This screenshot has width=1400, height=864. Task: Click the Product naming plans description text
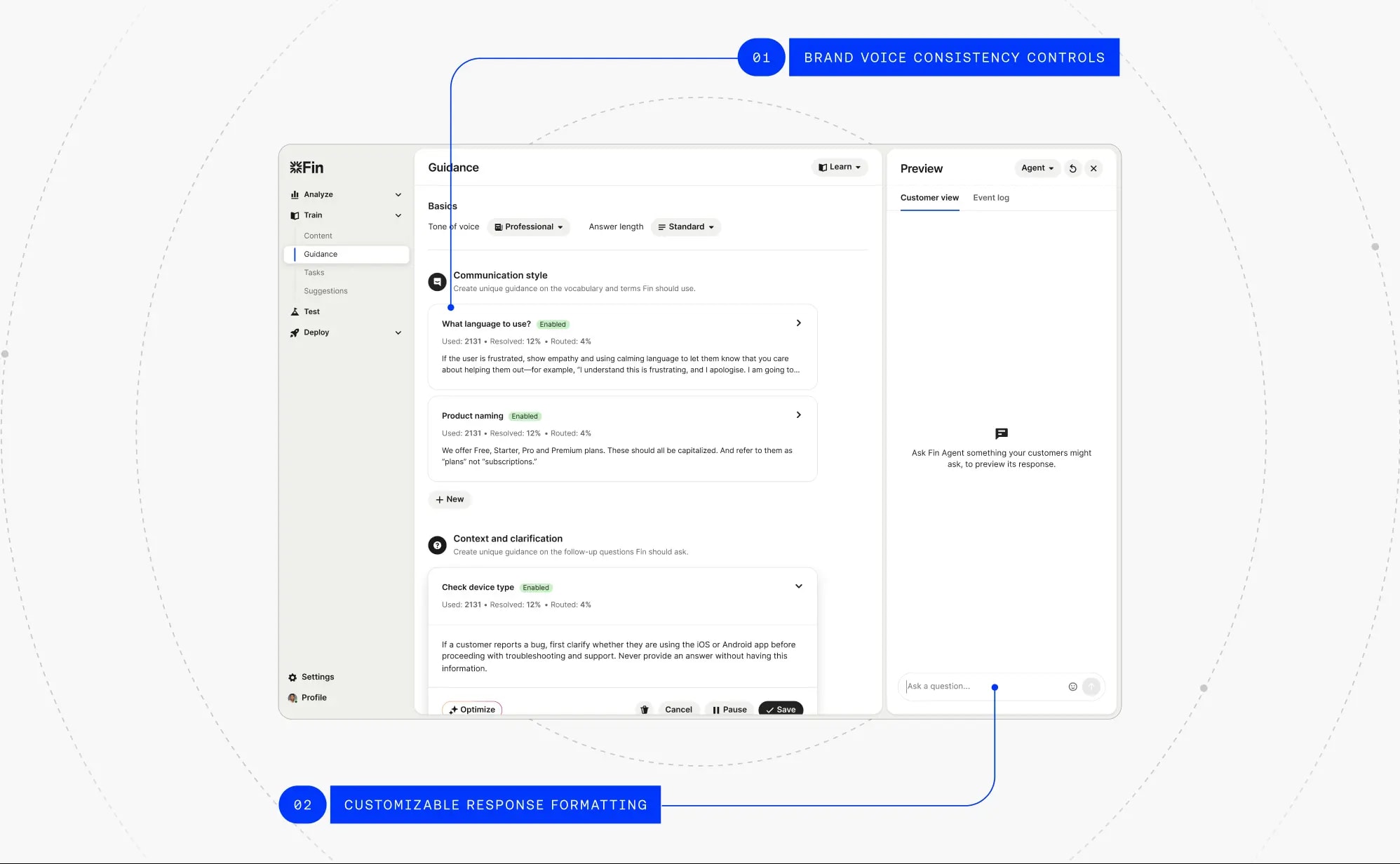(x=617, y=457)
